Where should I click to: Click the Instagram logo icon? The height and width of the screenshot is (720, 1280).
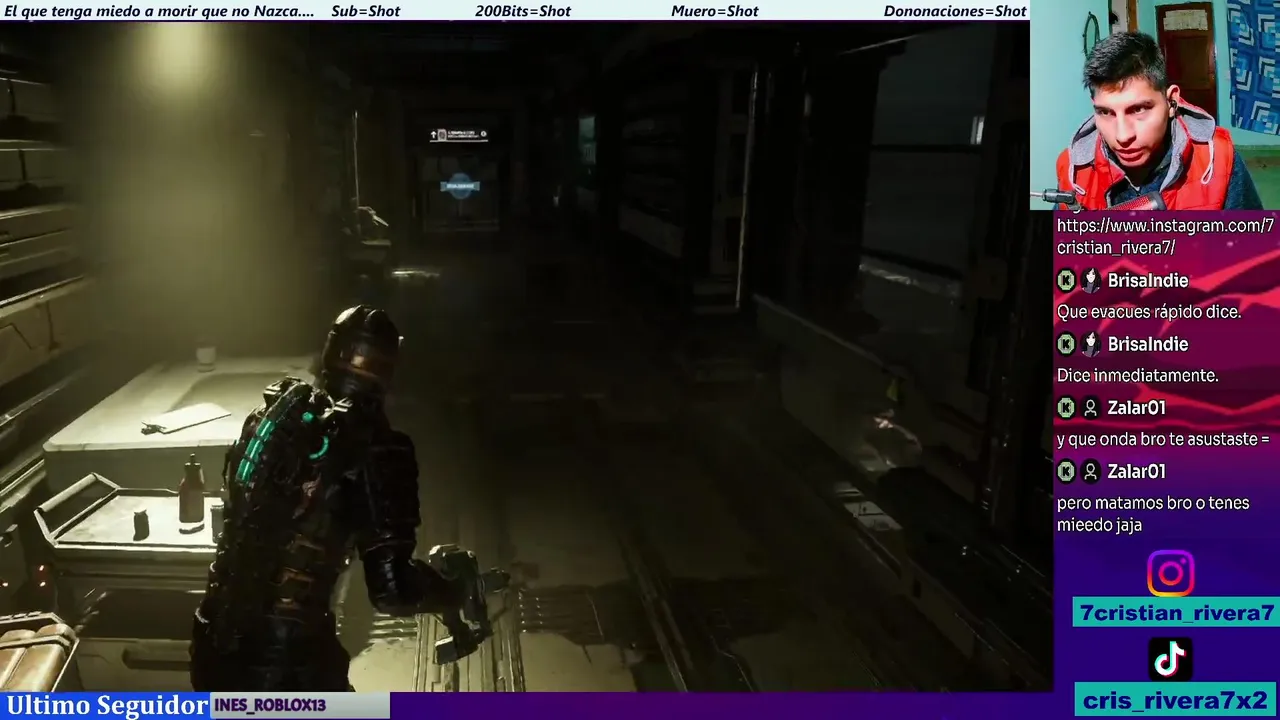[1170, 574]
